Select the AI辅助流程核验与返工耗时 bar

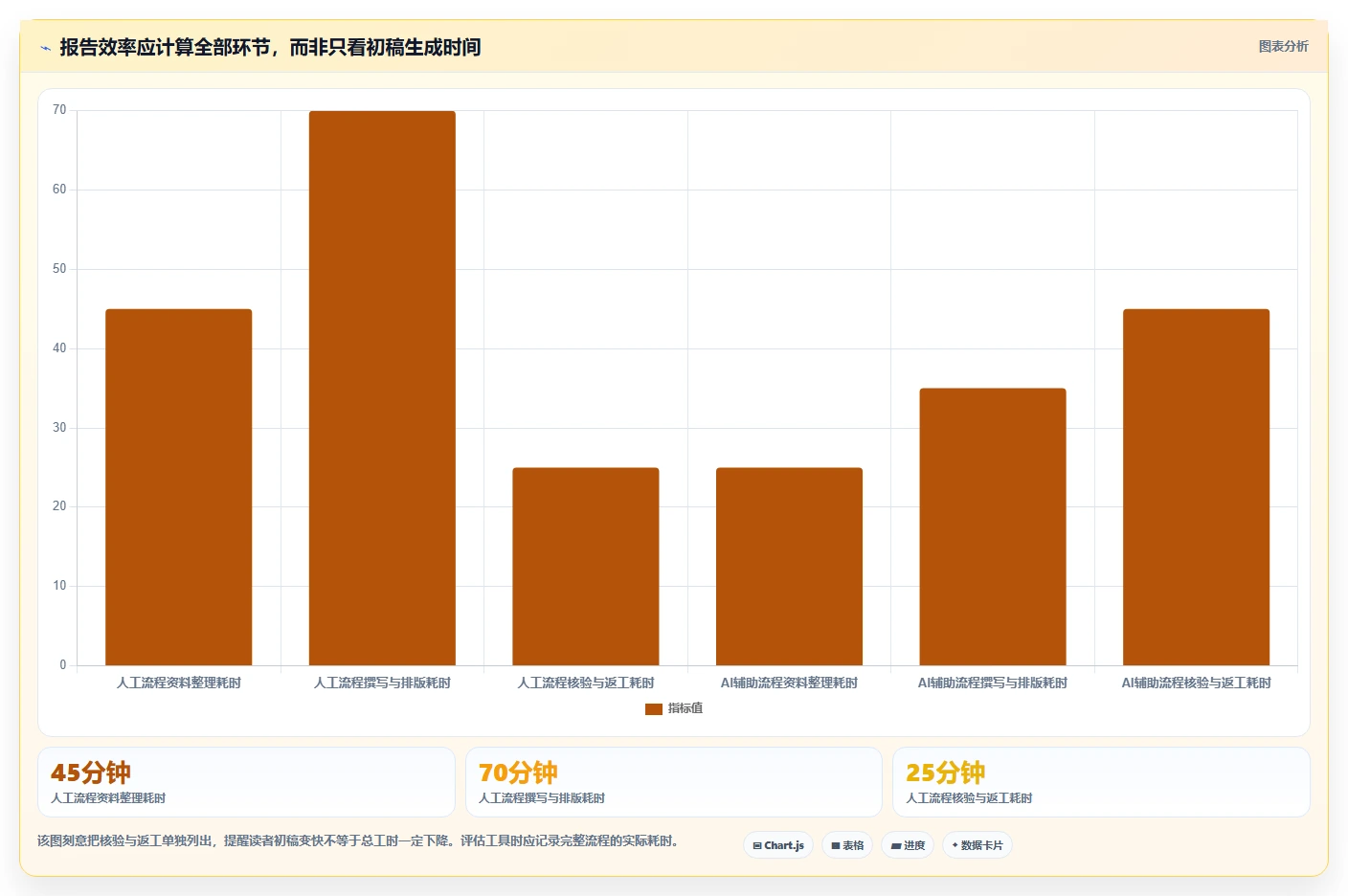pyautogui.click(x=1196, y=487)
